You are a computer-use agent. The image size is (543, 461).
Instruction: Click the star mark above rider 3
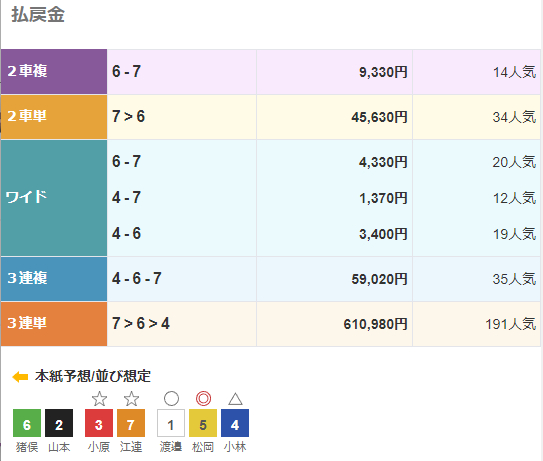coord(99,399)
